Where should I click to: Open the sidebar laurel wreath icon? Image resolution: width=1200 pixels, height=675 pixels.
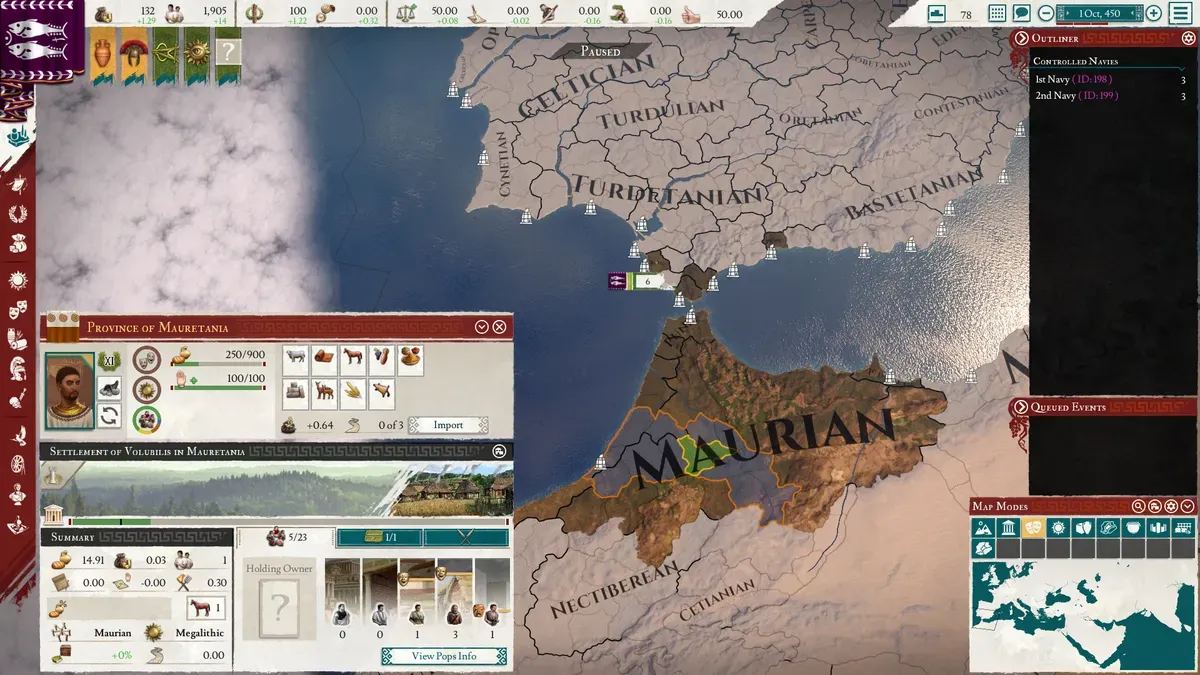(x=17, y=214)
